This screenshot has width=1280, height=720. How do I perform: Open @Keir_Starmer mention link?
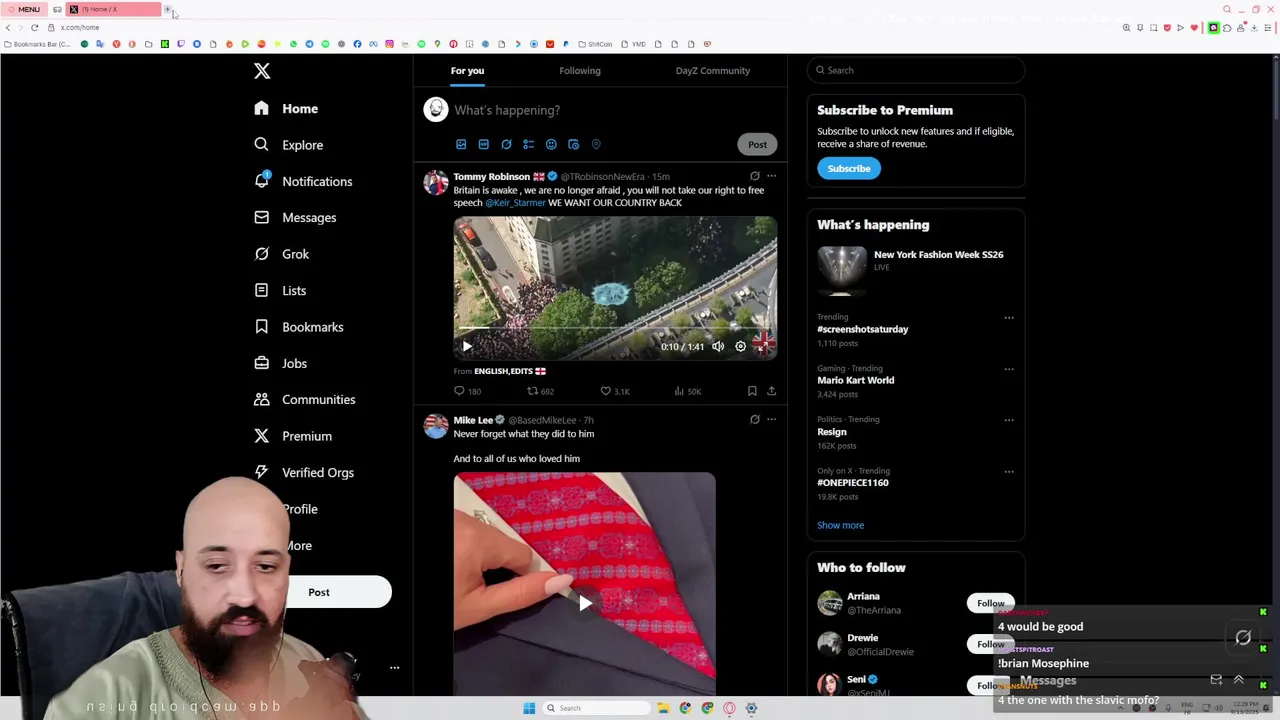click(515, 203)
